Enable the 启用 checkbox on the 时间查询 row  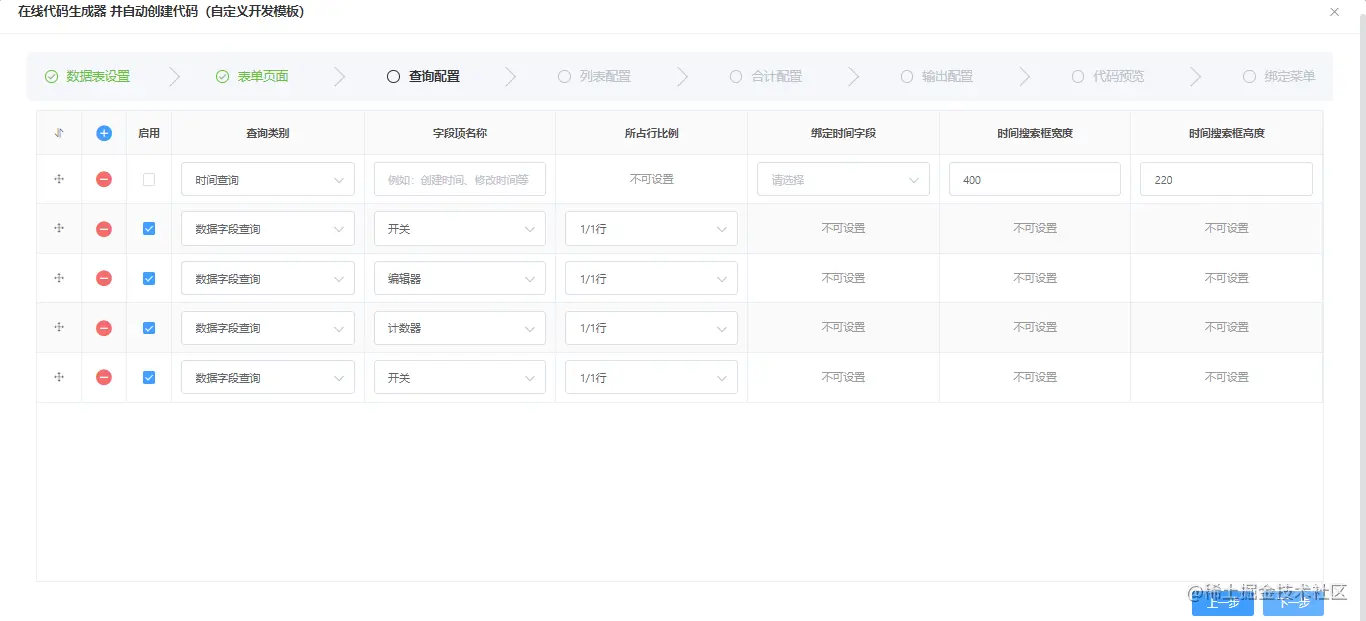[148, 179]
